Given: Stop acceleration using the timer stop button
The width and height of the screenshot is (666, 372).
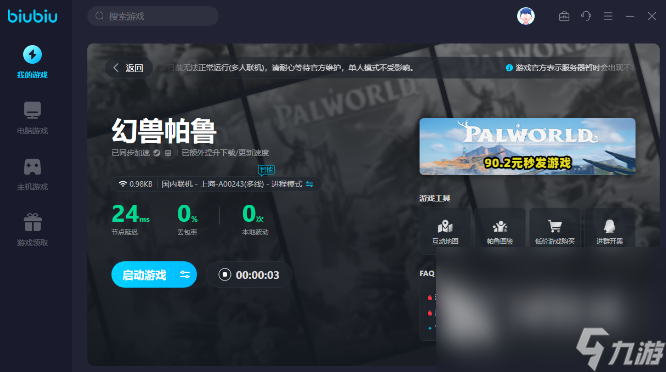Looking at the screenshot, I should click(225, 275).
